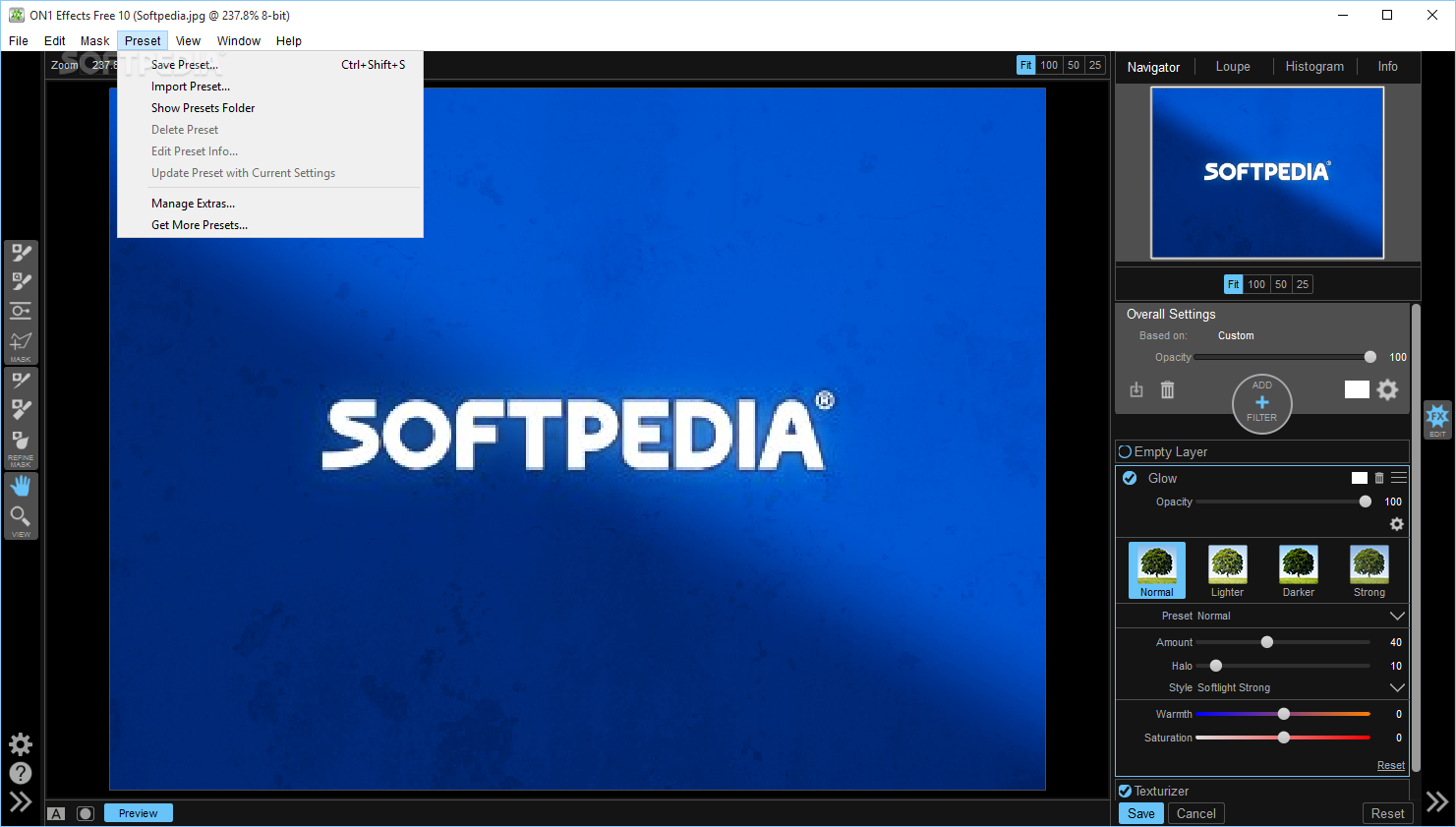Select the Quick Mask brush tool
The image size is (1456, 827).
tap(21, 282)
